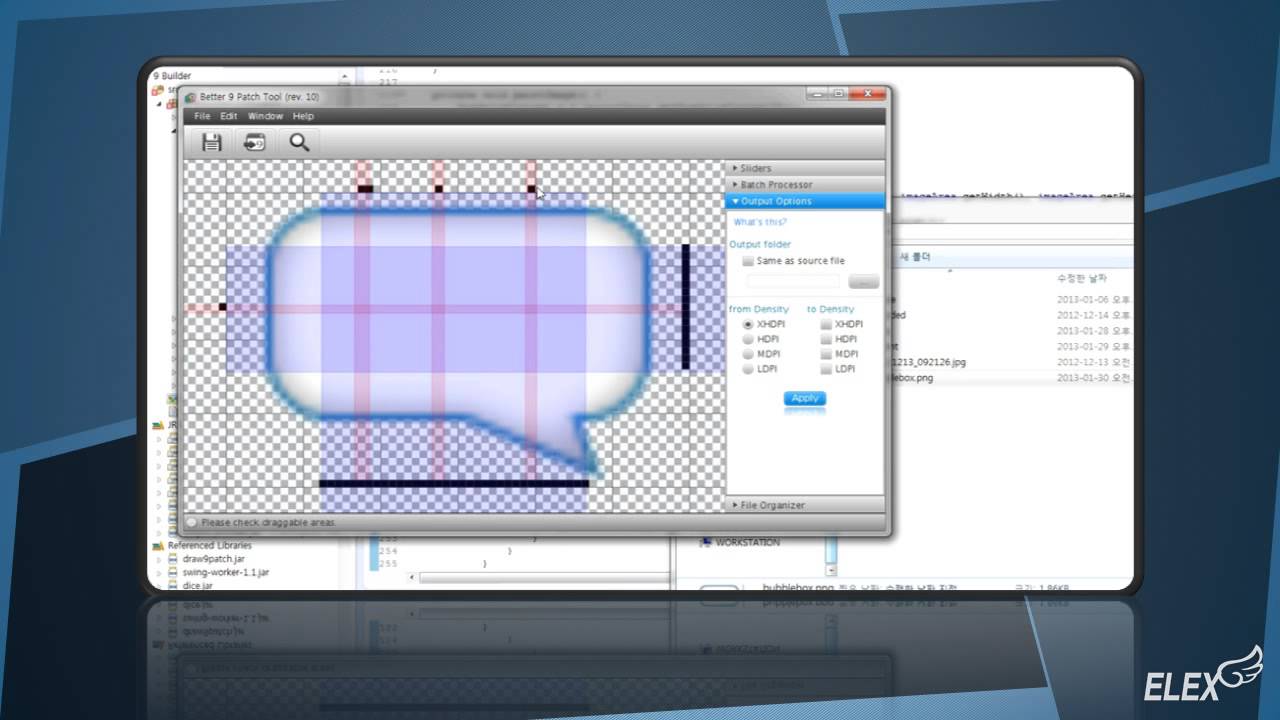This screenshot has width=1280, height=720.
Task: Click the right edge vertical padding bar
Action: [686, 306]
